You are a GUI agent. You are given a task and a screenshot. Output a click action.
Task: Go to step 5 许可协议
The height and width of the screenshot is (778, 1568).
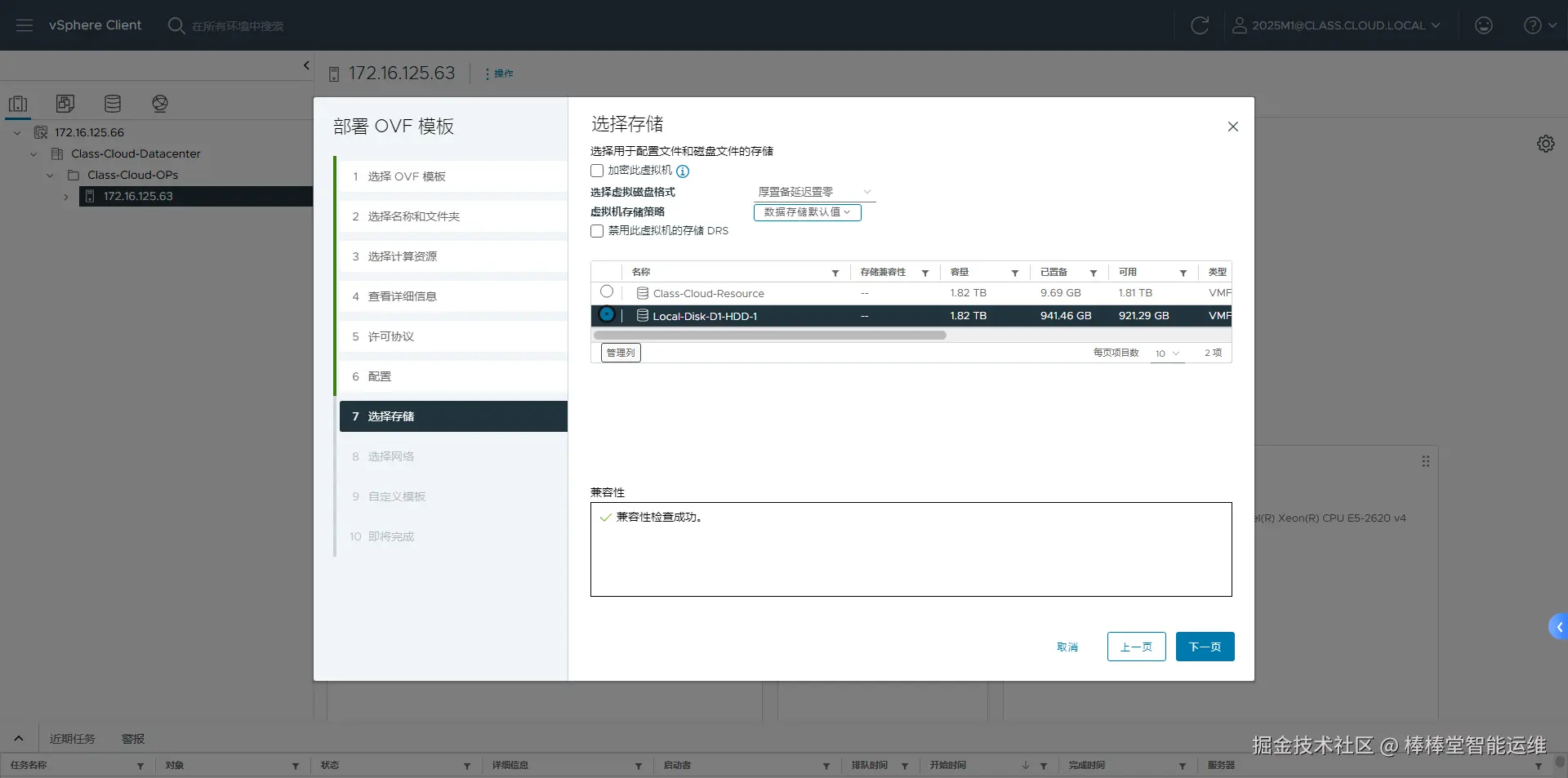453,336
